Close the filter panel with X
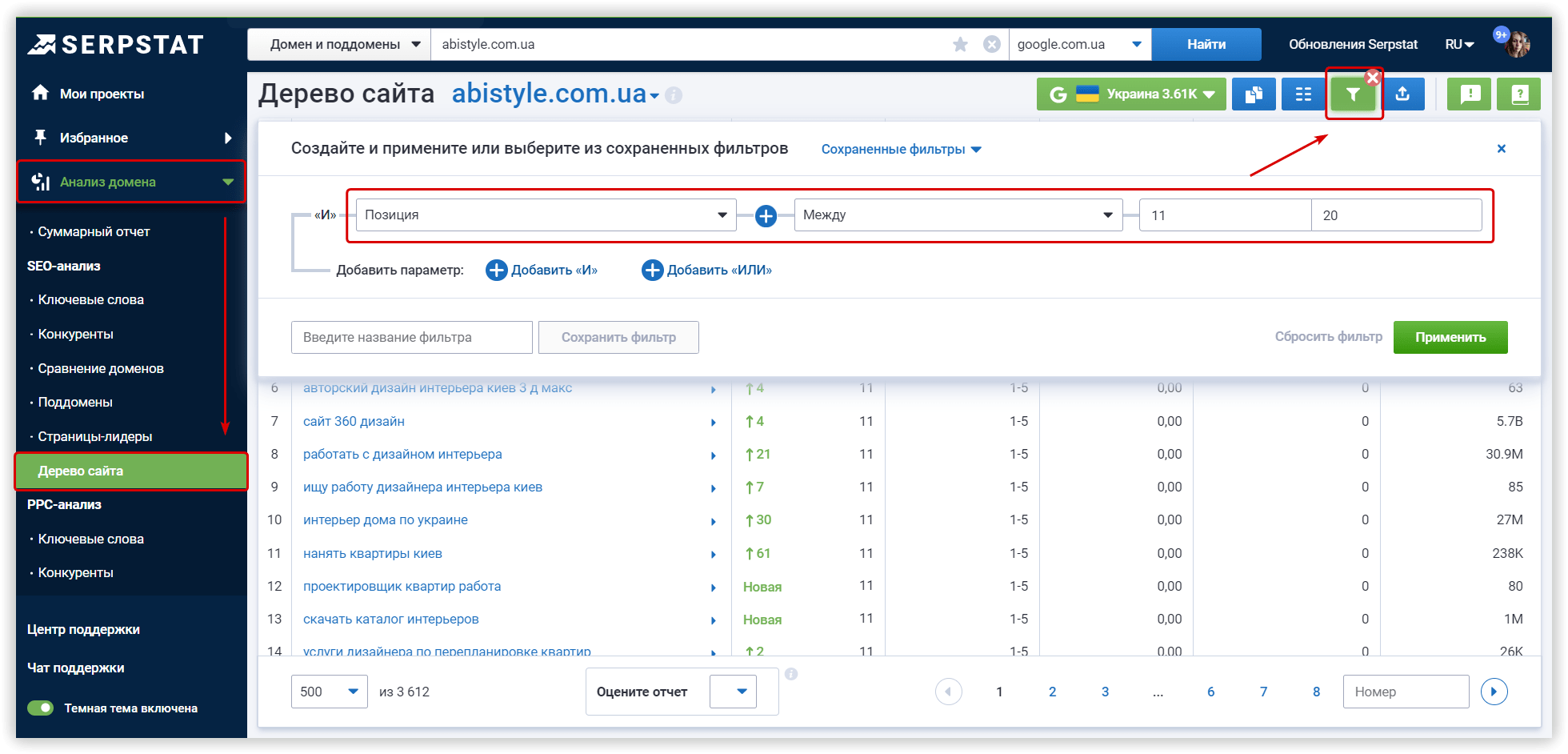1568x754 pixels. pyautogui.click(x=1501, y=149)
